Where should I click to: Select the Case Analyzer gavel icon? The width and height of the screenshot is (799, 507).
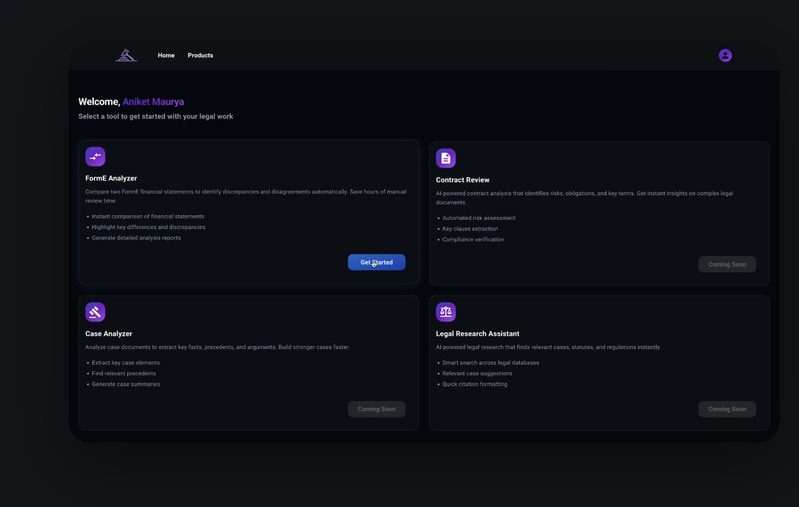coord(95,312)
